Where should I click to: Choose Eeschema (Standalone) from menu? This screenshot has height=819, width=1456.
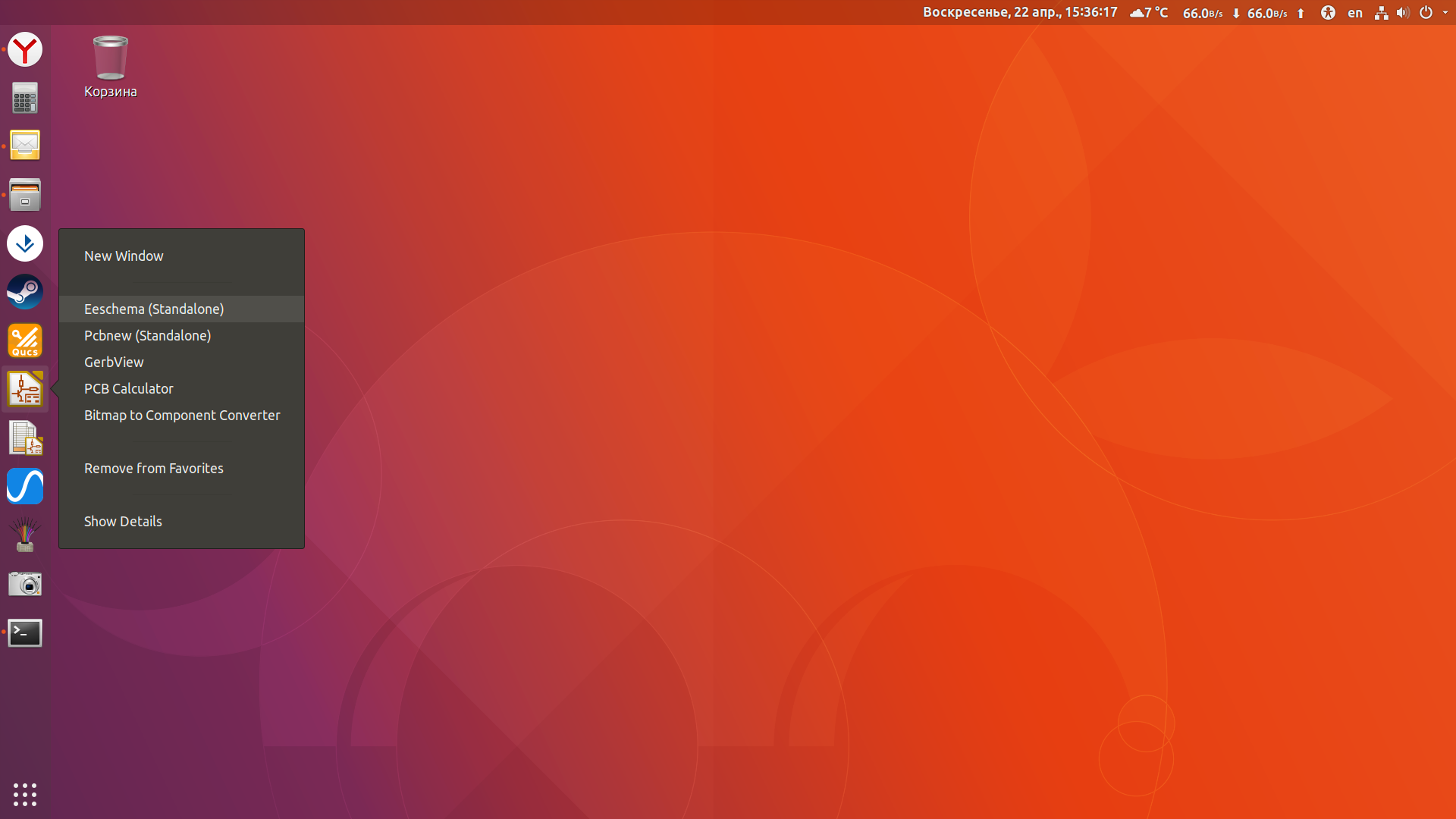(154, 309)
